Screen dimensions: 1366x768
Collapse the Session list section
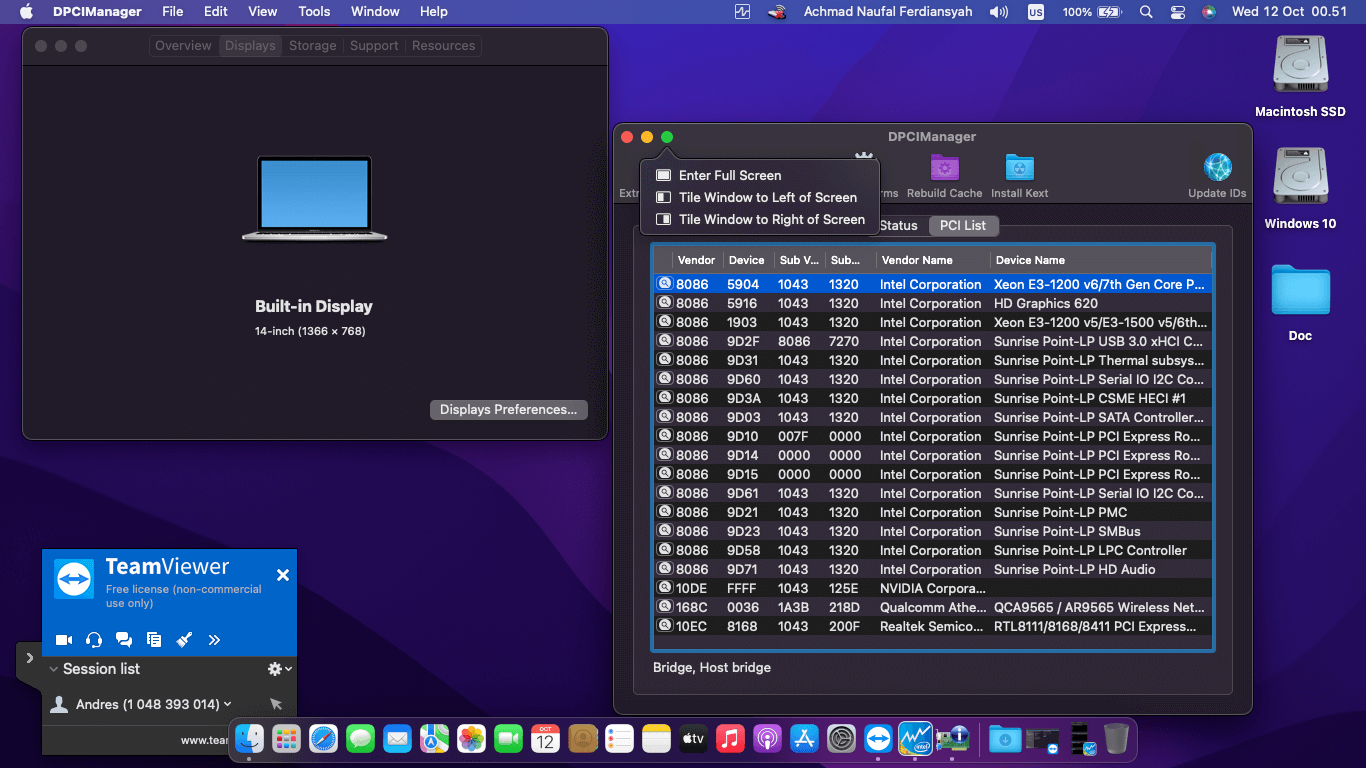pyautogui.click(x=53, y=669)
